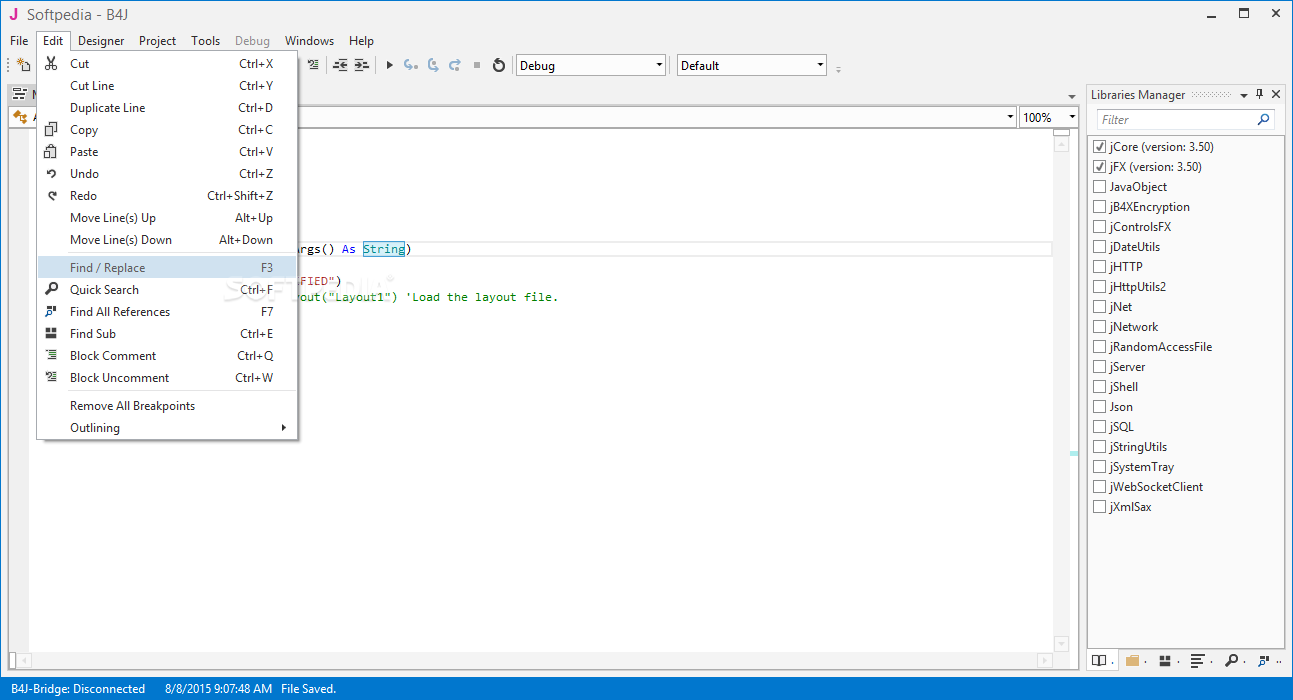Click the Step Over debug icon
This screenshot has height=700, width=1293.
tap(433, 65)
